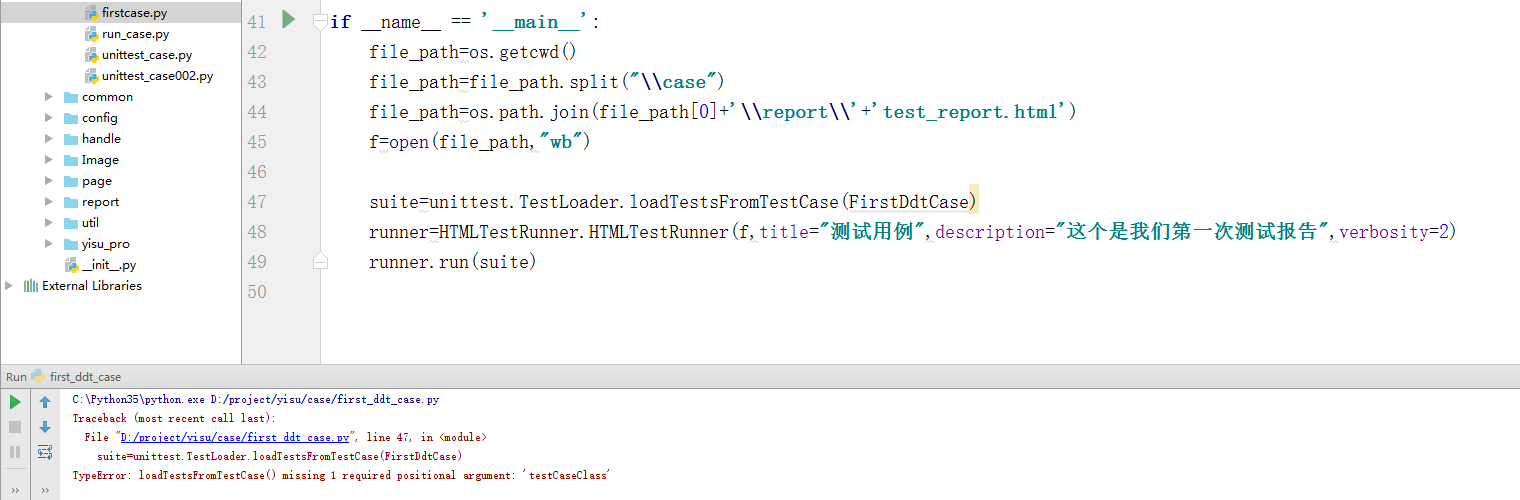
Task: Click the report folder icon
Action: pyautogui.click(x=71, y=202)
